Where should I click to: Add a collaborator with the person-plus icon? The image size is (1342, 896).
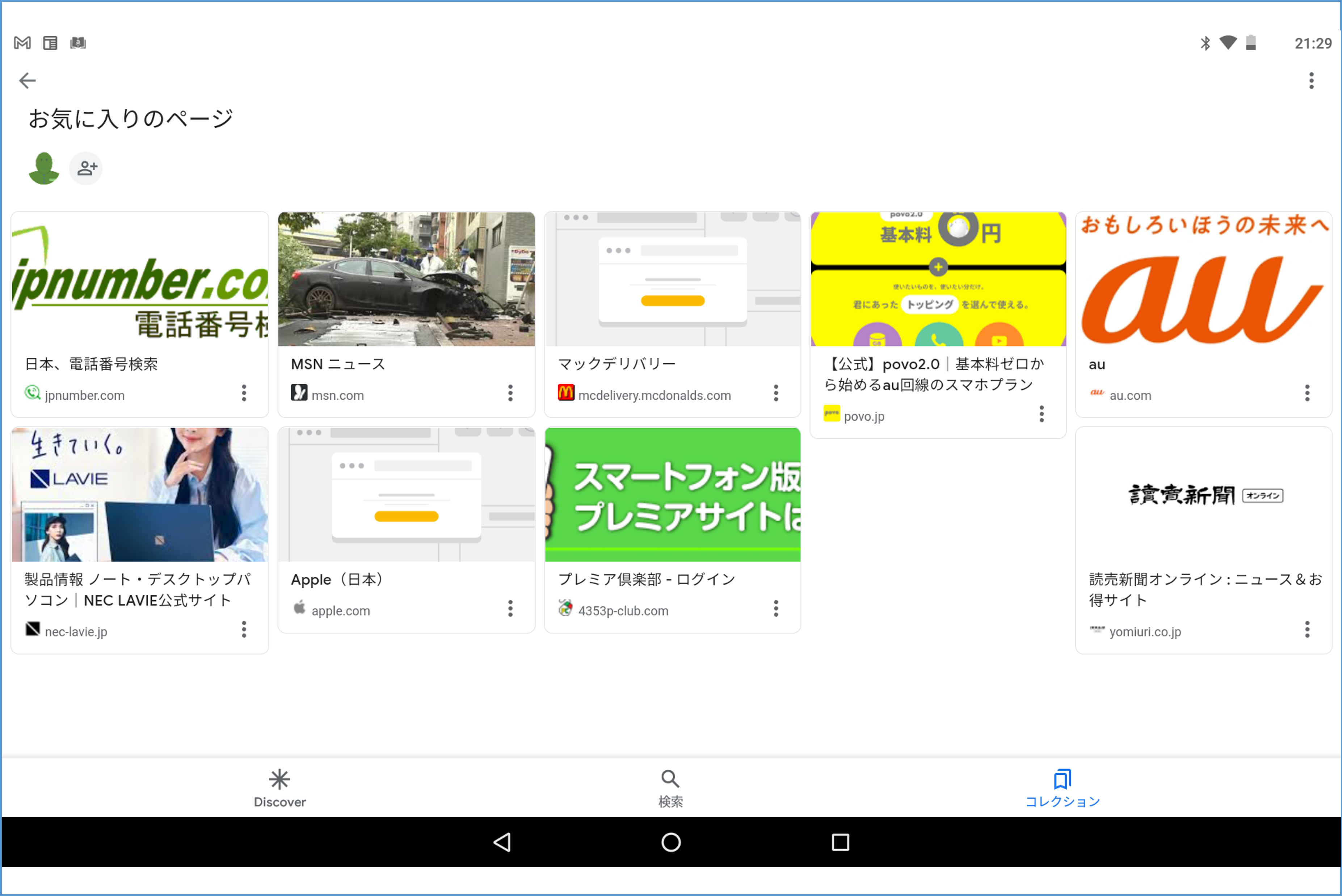(x=86, y=168)
